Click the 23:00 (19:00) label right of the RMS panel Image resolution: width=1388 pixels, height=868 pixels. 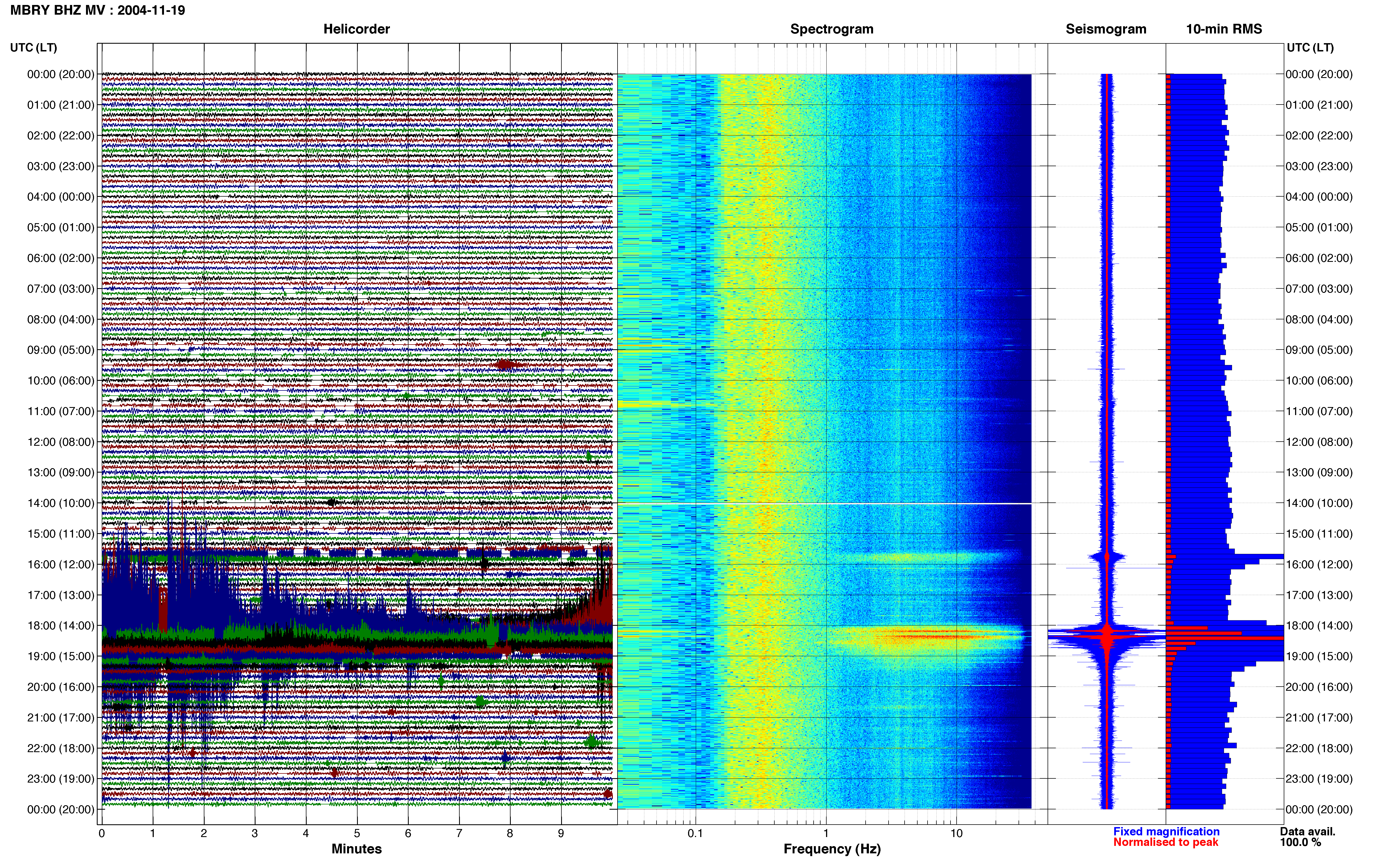click(x=1319, y=778)
